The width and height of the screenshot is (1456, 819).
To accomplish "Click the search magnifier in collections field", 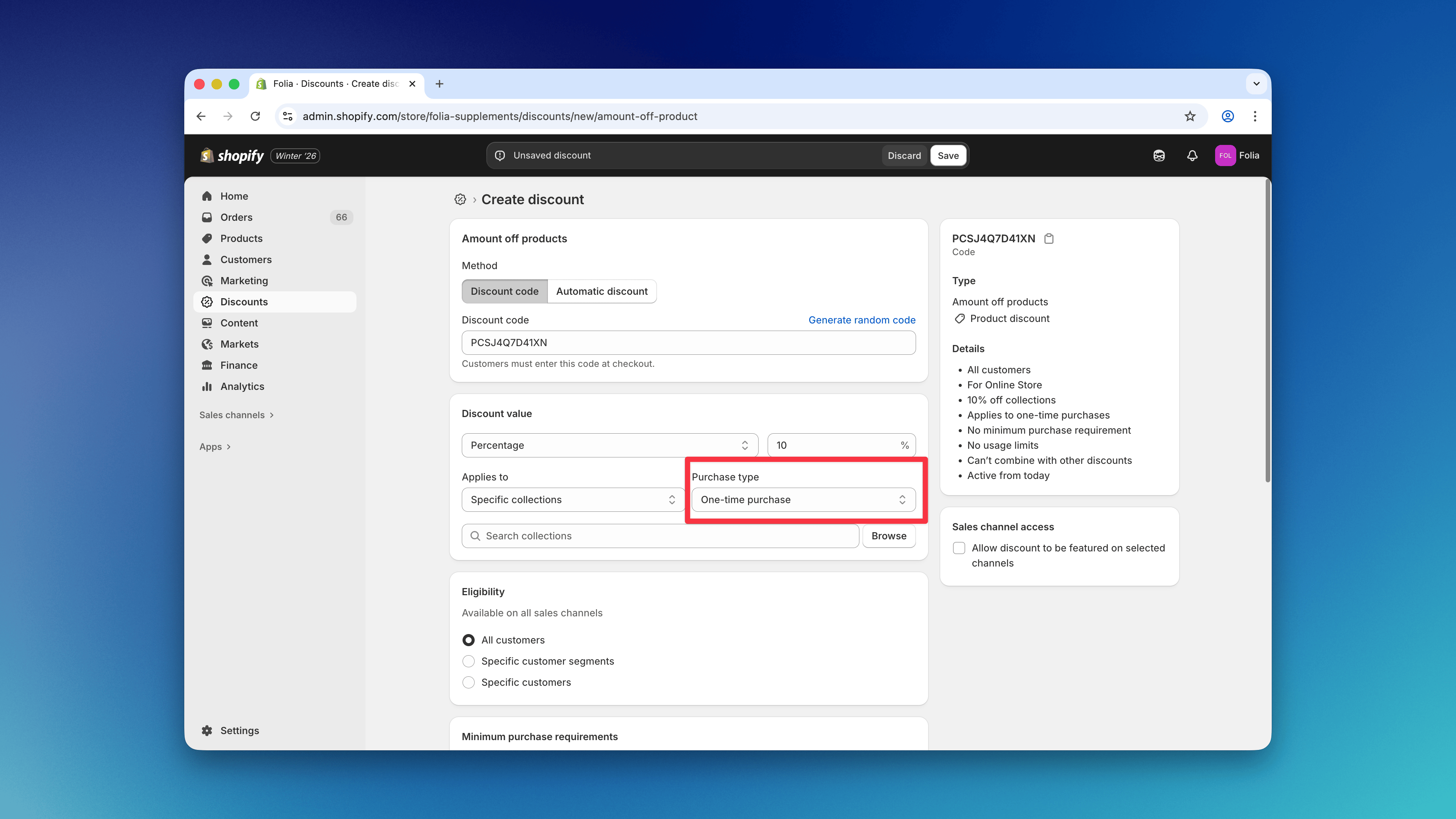I will coord(475,536).
